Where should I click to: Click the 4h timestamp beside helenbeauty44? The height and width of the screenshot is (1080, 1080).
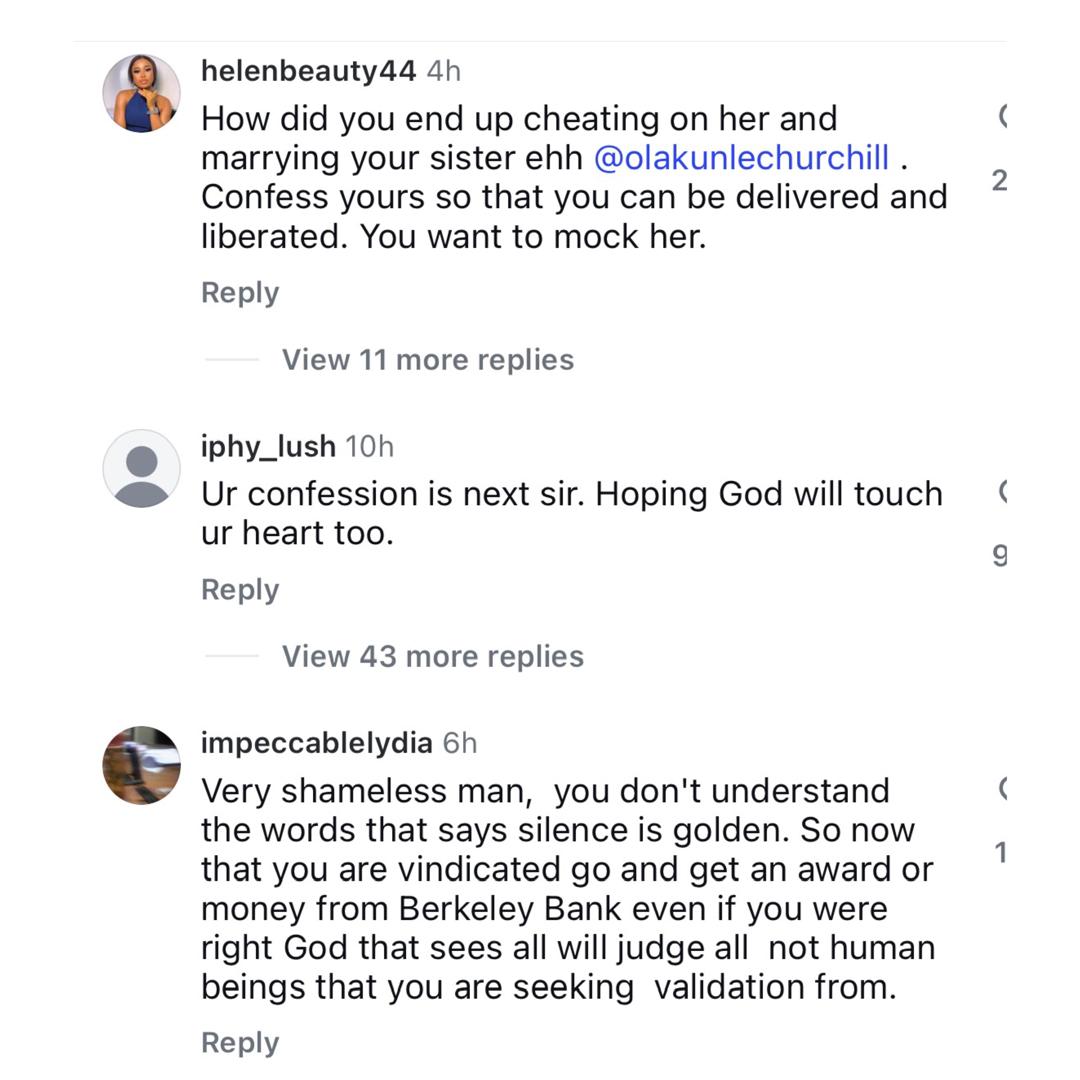click(443, 71)
